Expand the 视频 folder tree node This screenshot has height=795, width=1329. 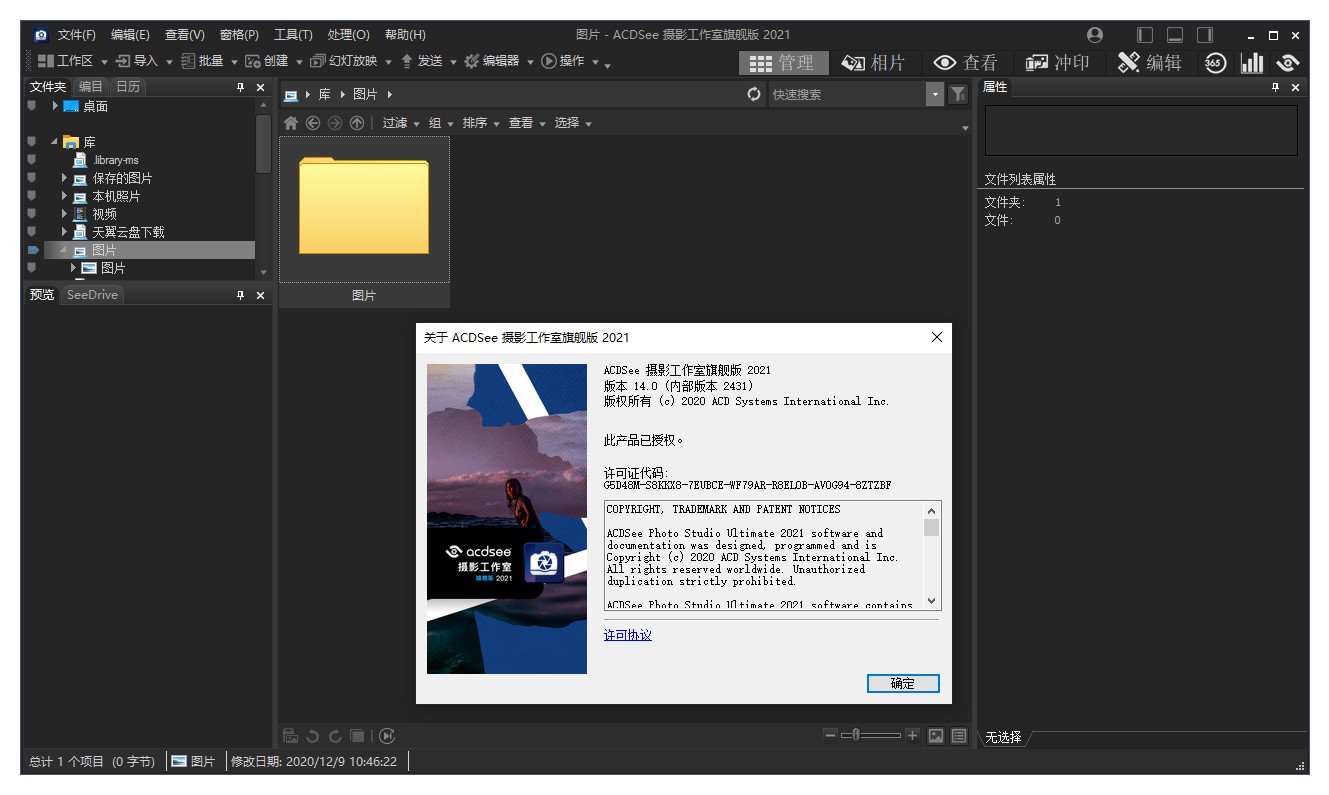tap(62, 213)
